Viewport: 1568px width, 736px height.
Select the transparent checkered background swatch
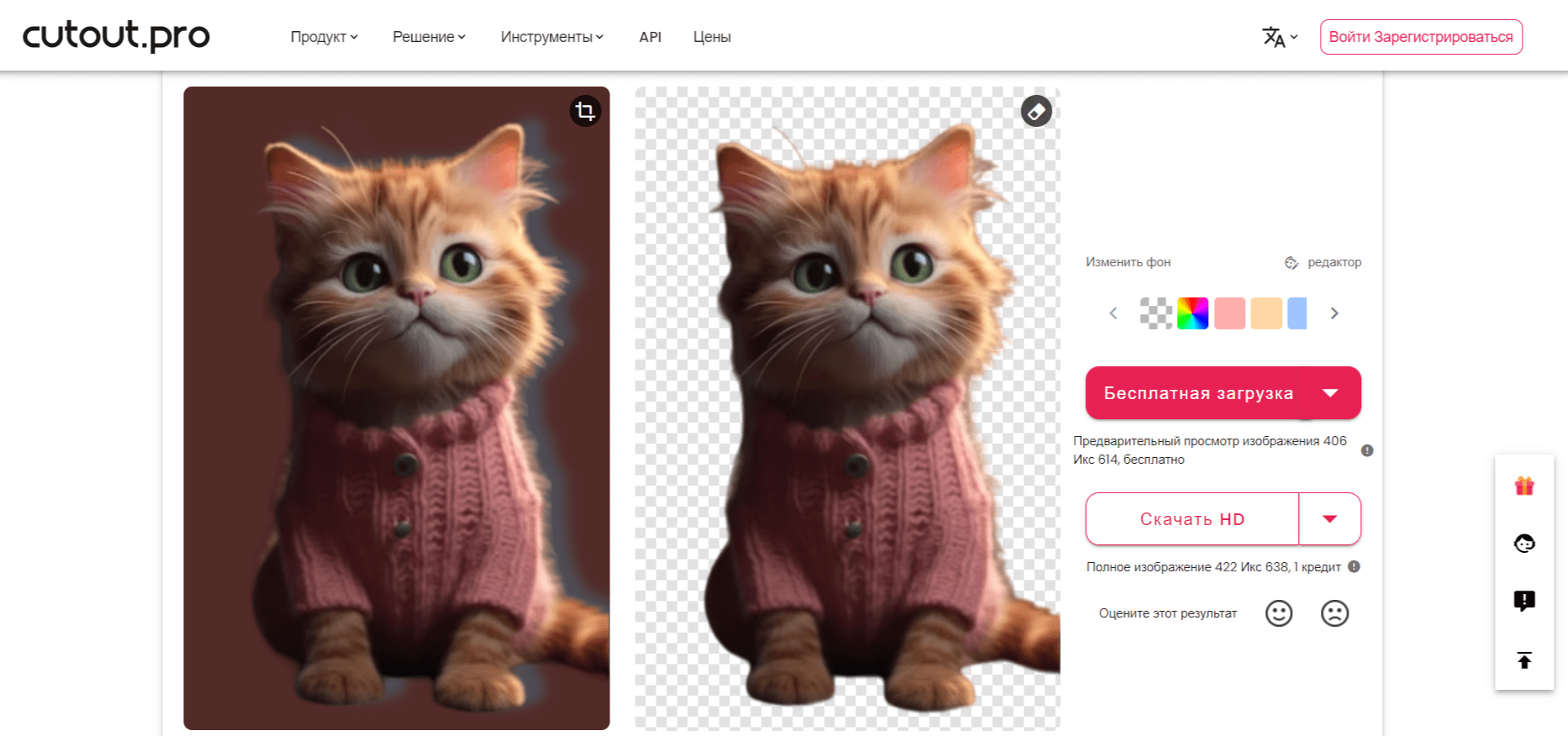[1155, 313]
